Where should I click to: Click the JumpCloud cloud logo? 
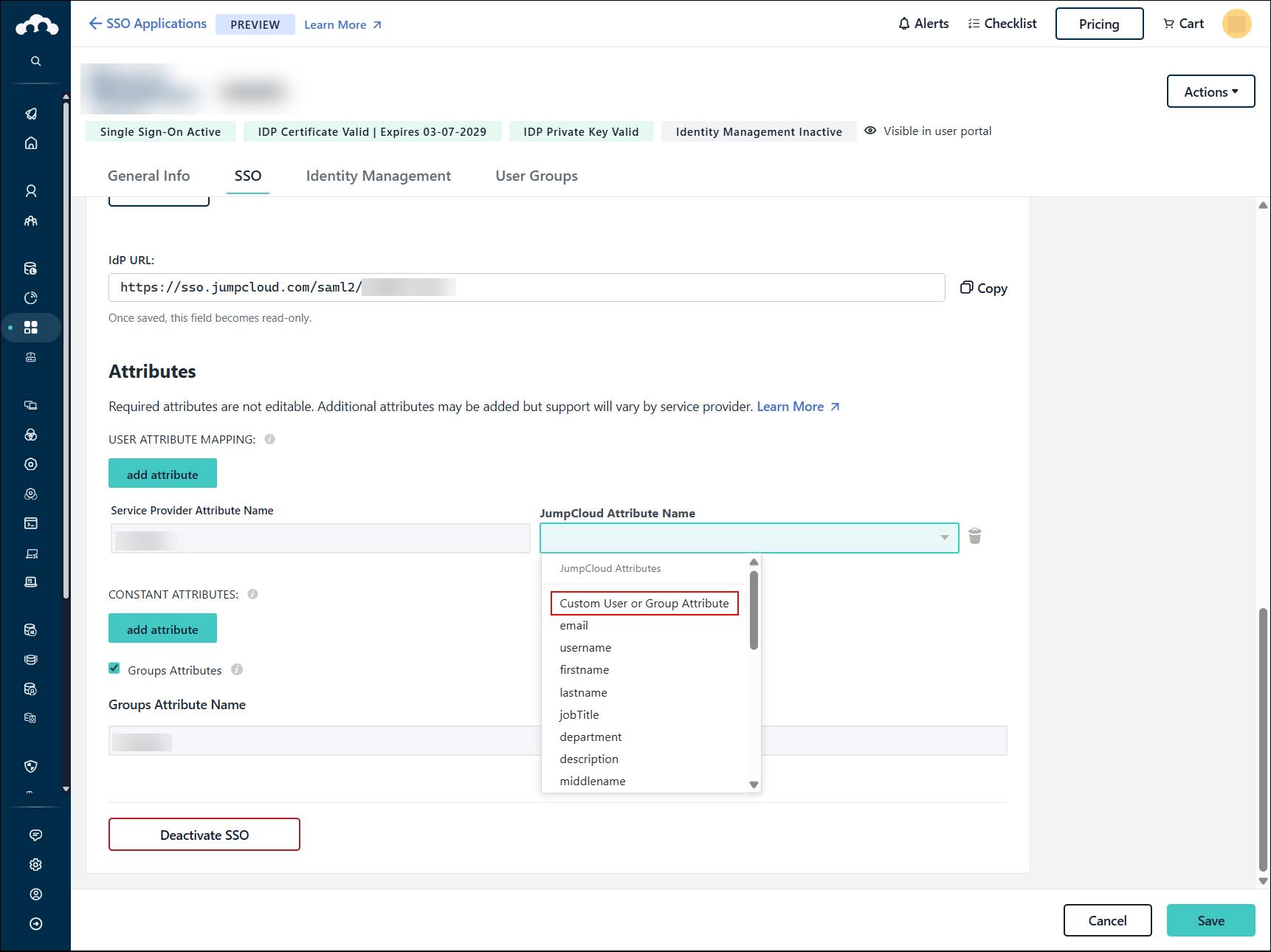coord(36,27)
